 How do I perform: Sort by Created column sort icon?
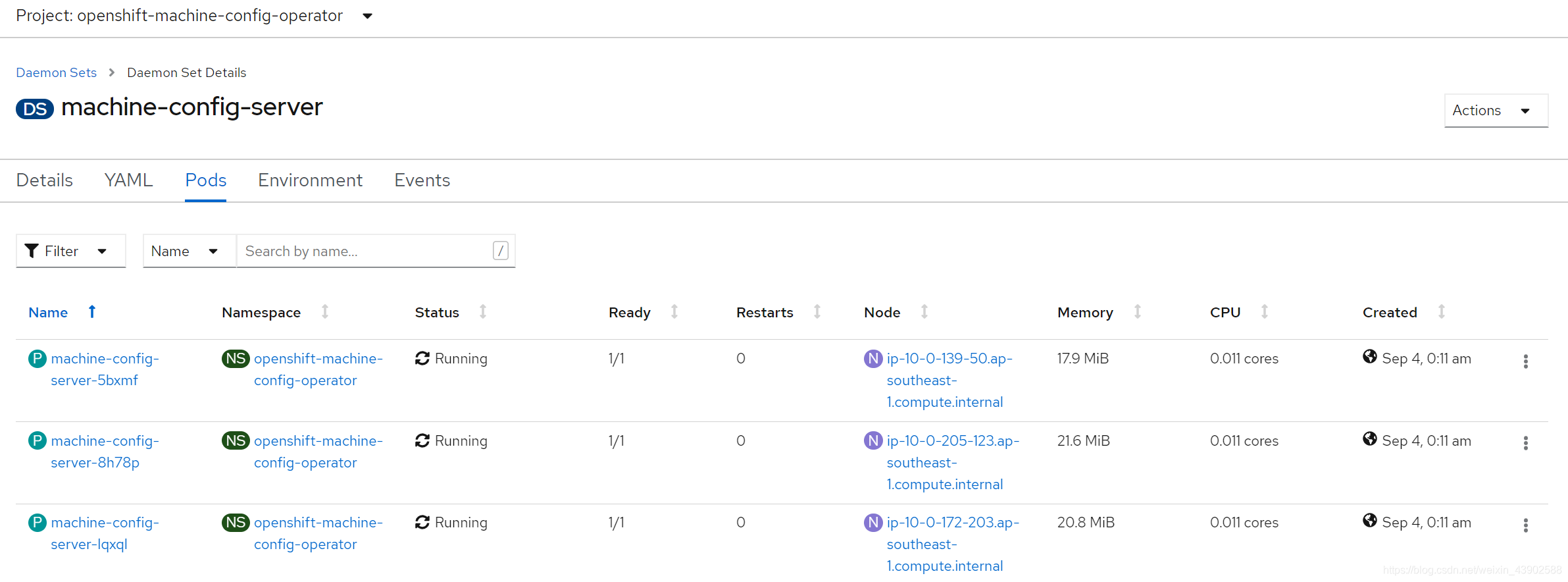1442,312
